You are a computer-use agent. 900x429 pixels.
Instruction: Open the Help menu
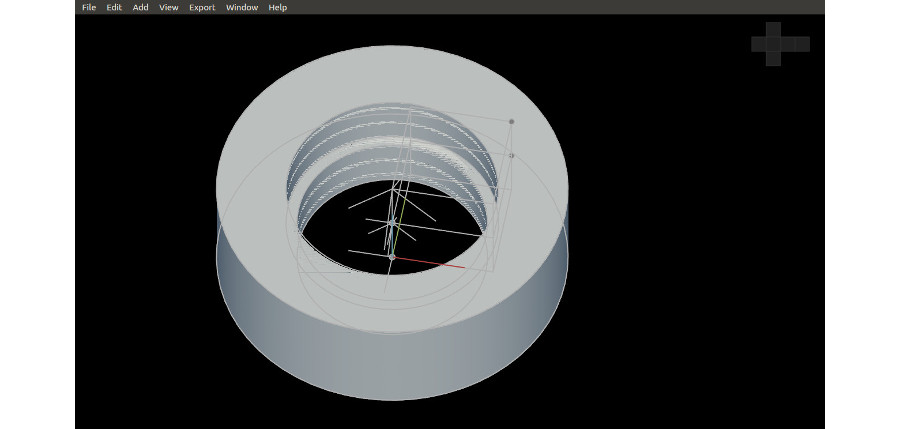coord(278,7)
